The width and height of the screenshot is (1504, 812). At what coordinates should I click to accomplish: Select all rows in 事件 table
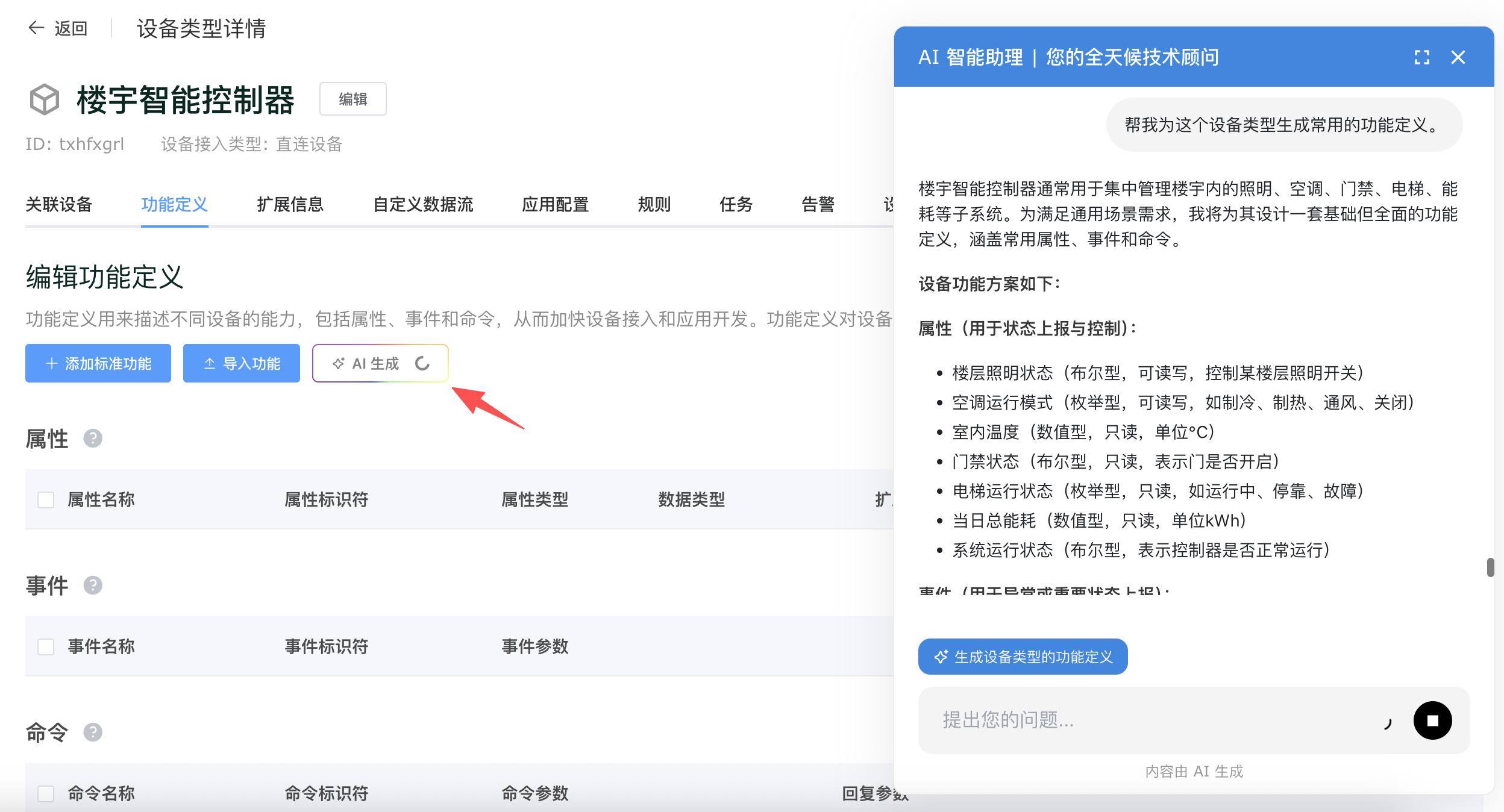[46, 646]
